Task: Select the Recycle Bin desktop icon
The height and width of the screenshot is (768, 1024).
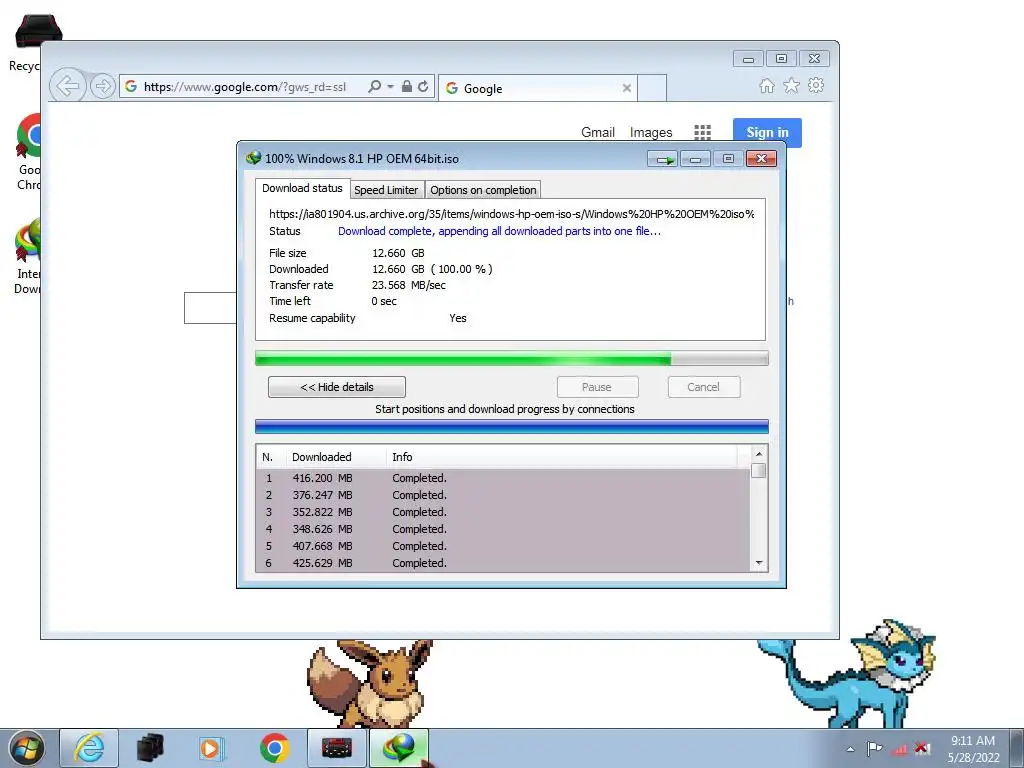Action: click(x=26, y=42)
